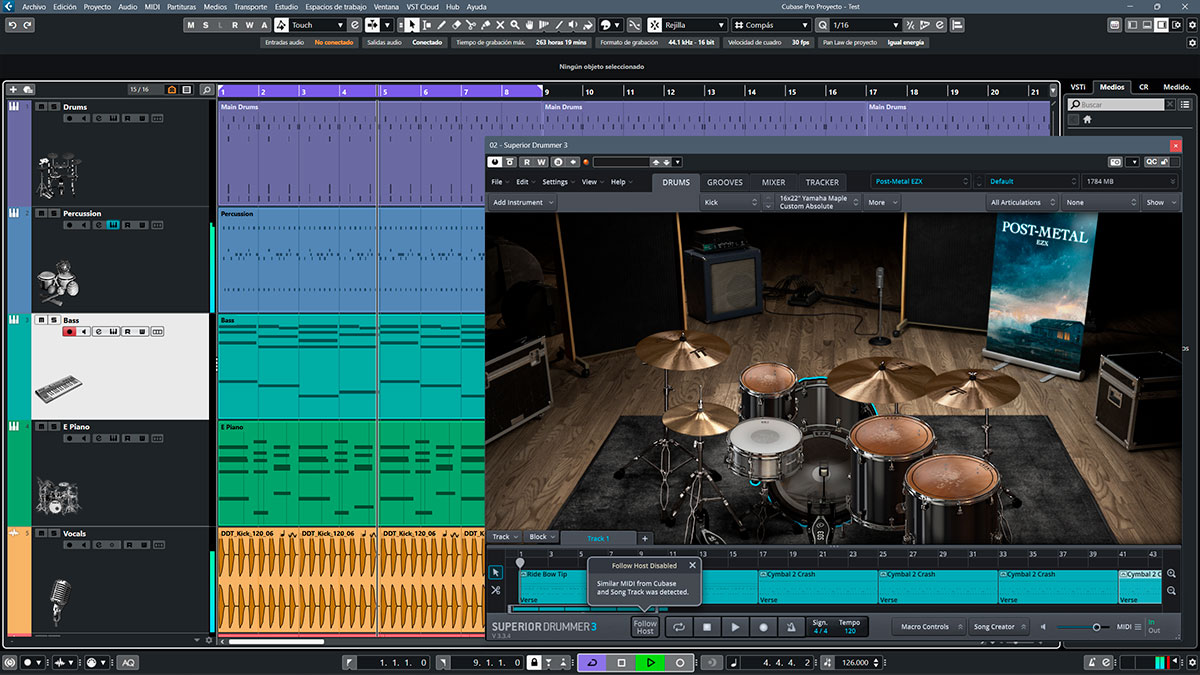
Task: Open the Default preset dropdown
Action: (1031, 181)
